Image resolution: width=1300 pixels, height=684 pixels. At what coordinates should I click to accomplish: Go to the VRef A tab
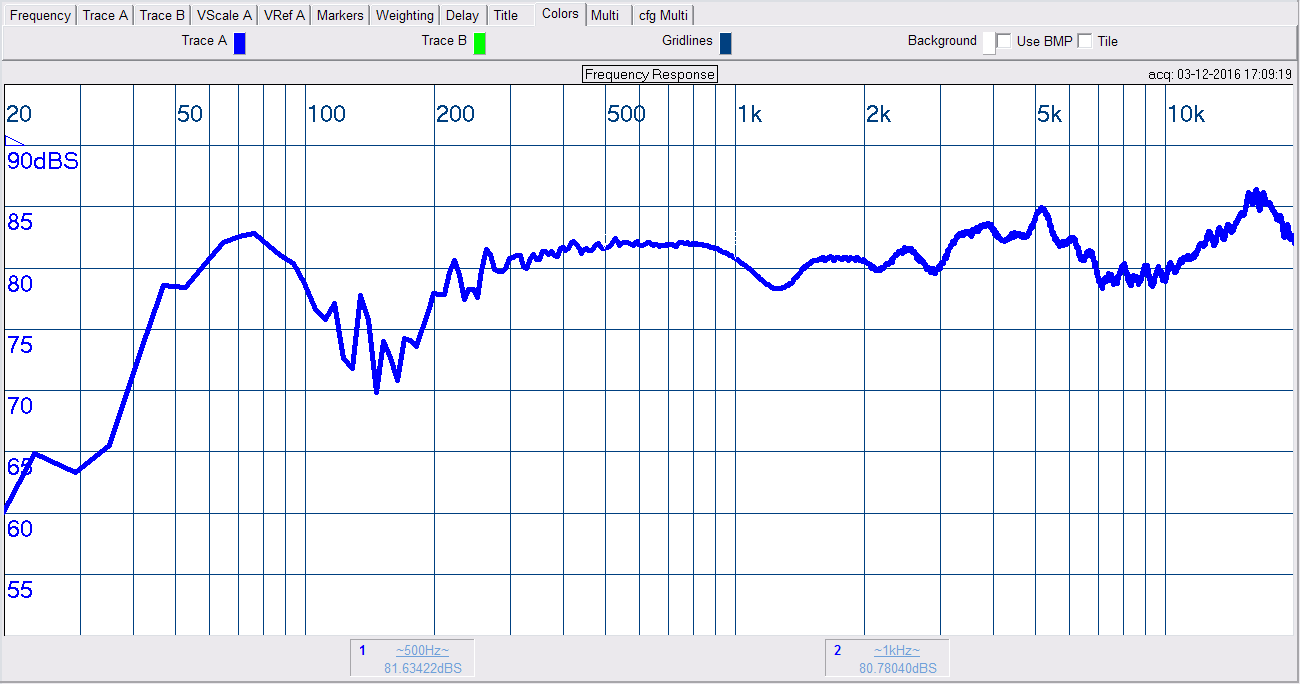point(284,15)
